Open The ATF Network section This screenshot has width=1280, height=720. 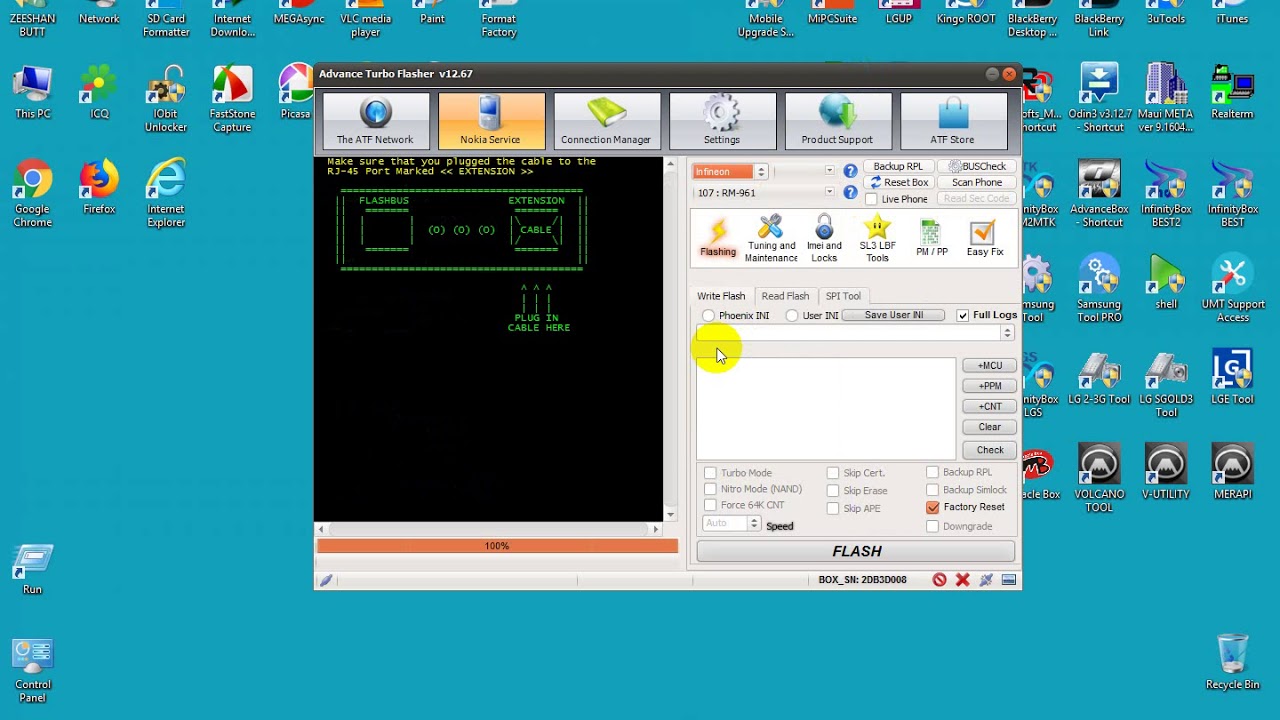point(375,121)
